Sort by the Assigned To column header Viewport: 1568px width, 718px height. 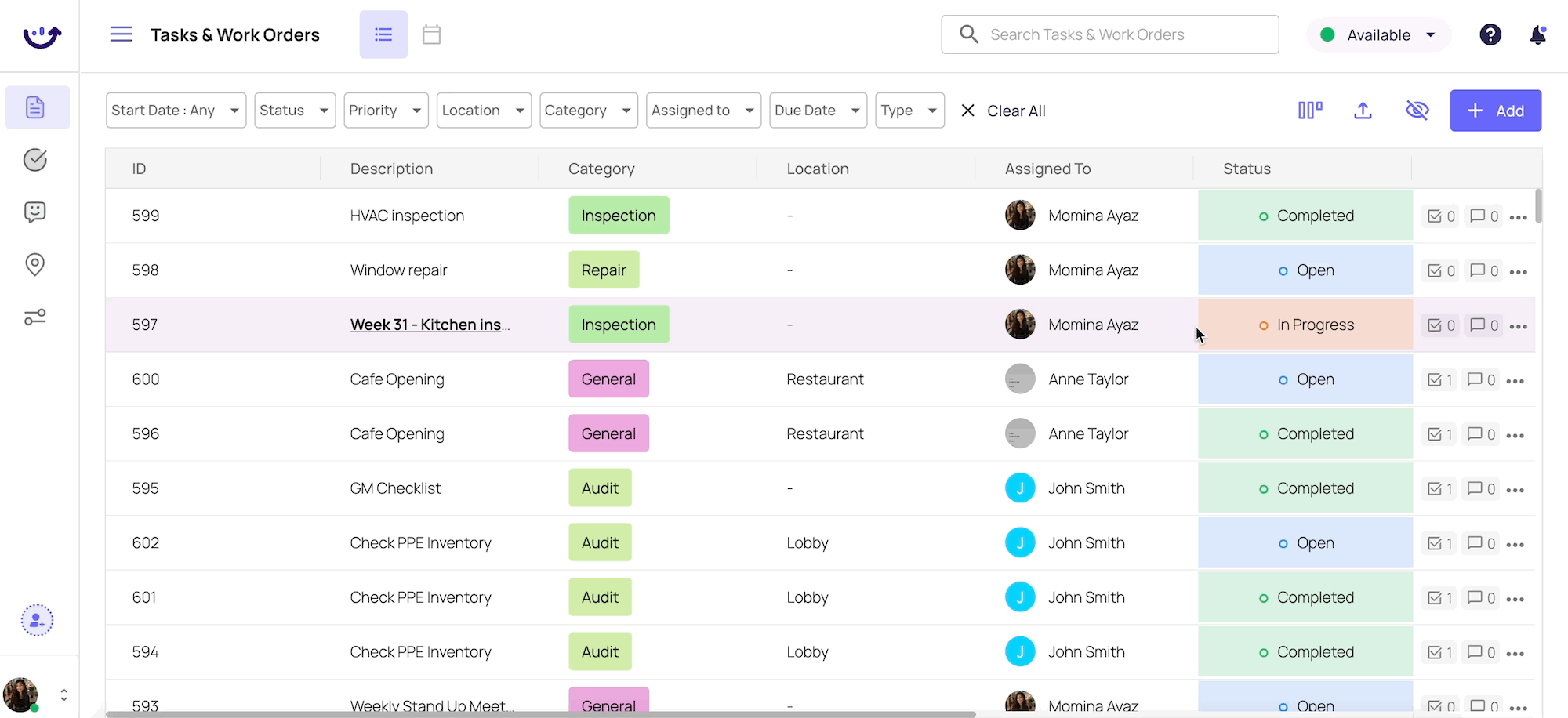(x=1047, y=169)
